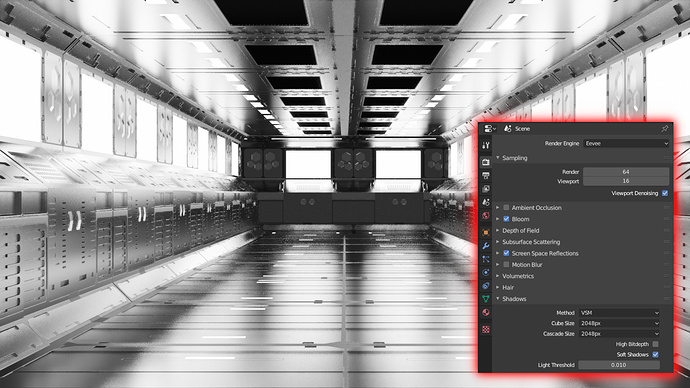
Task: Expand the Subsurface Scattering panel
Action: coord(498,242)
